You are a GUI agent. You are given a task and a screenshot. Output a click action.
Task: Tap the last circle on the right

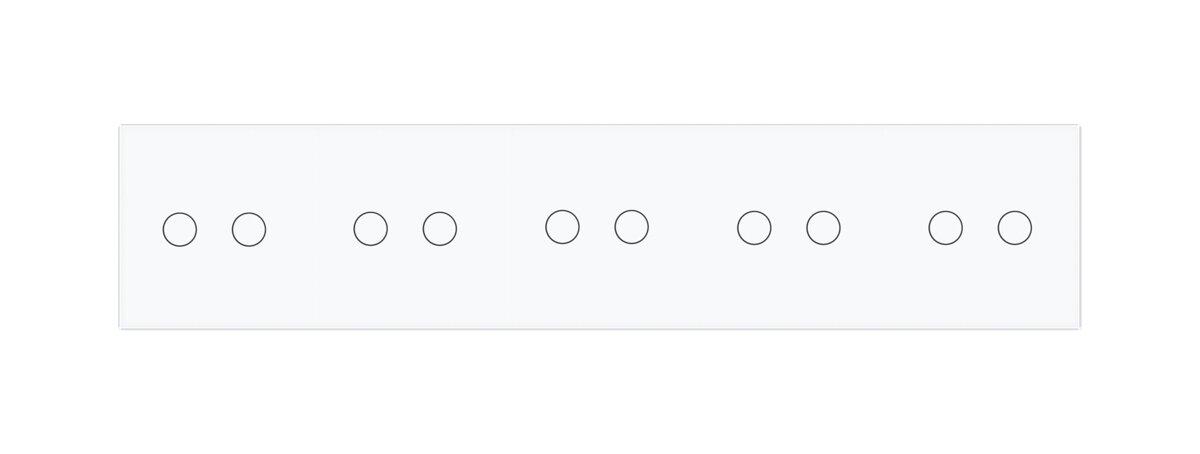[1015, 228]
